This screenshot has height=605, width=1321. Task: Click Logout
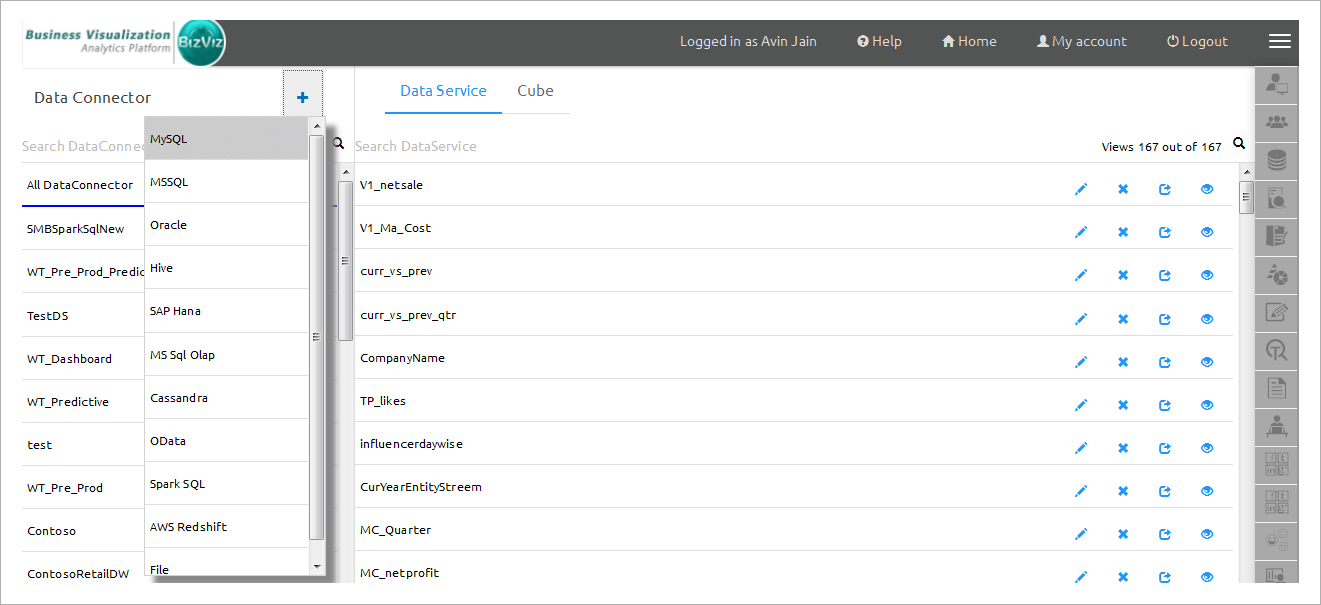(1197, 41)
